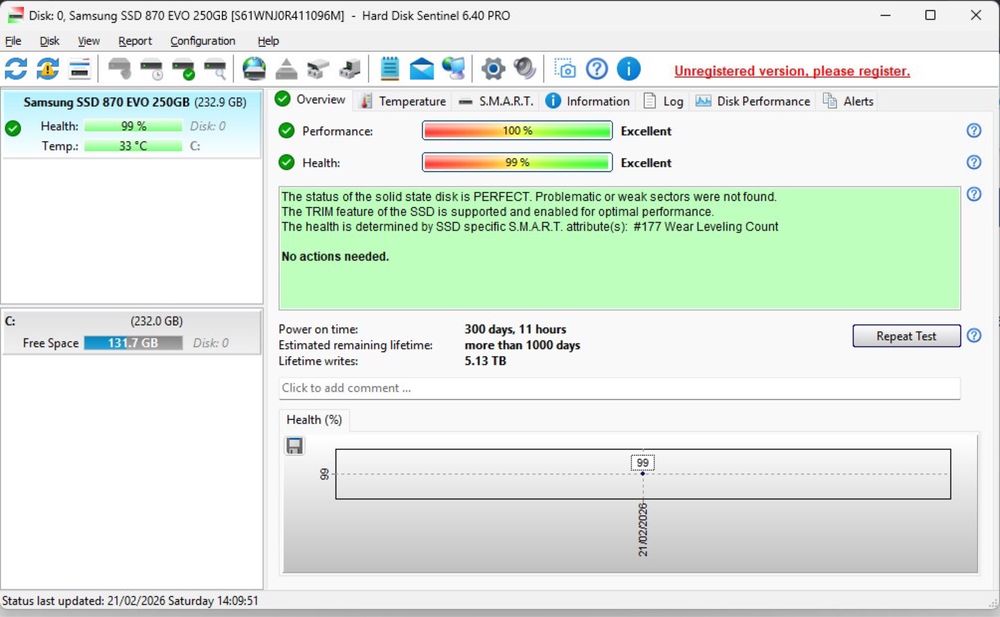The width and height of the screenshot is (1000, 617).
Task: Select Samsung SSD 870 EVO 250GB disk entry
Action: (x=131, y=124)
